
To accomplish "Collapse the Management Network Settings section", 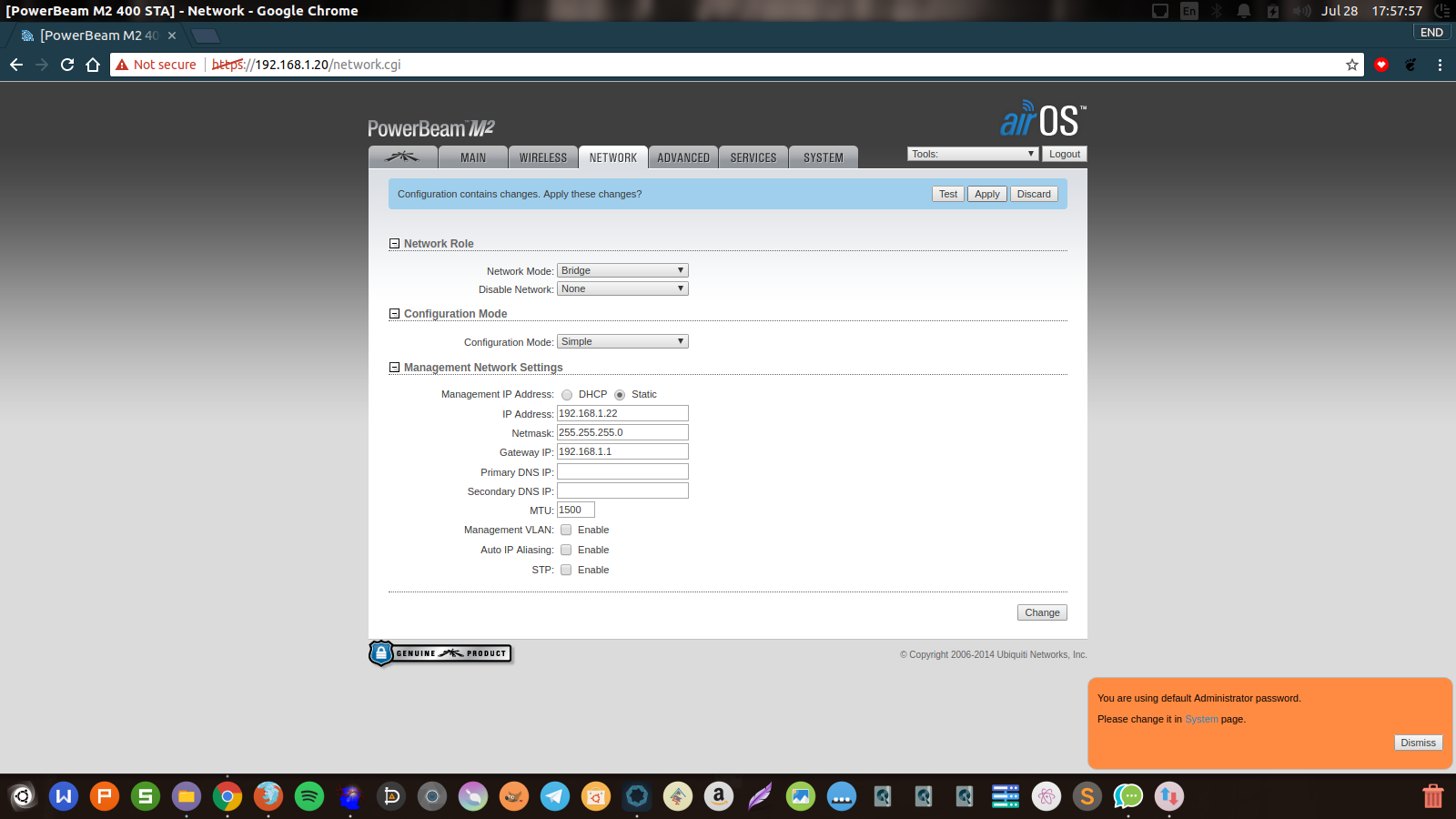I will coord(394,368).
